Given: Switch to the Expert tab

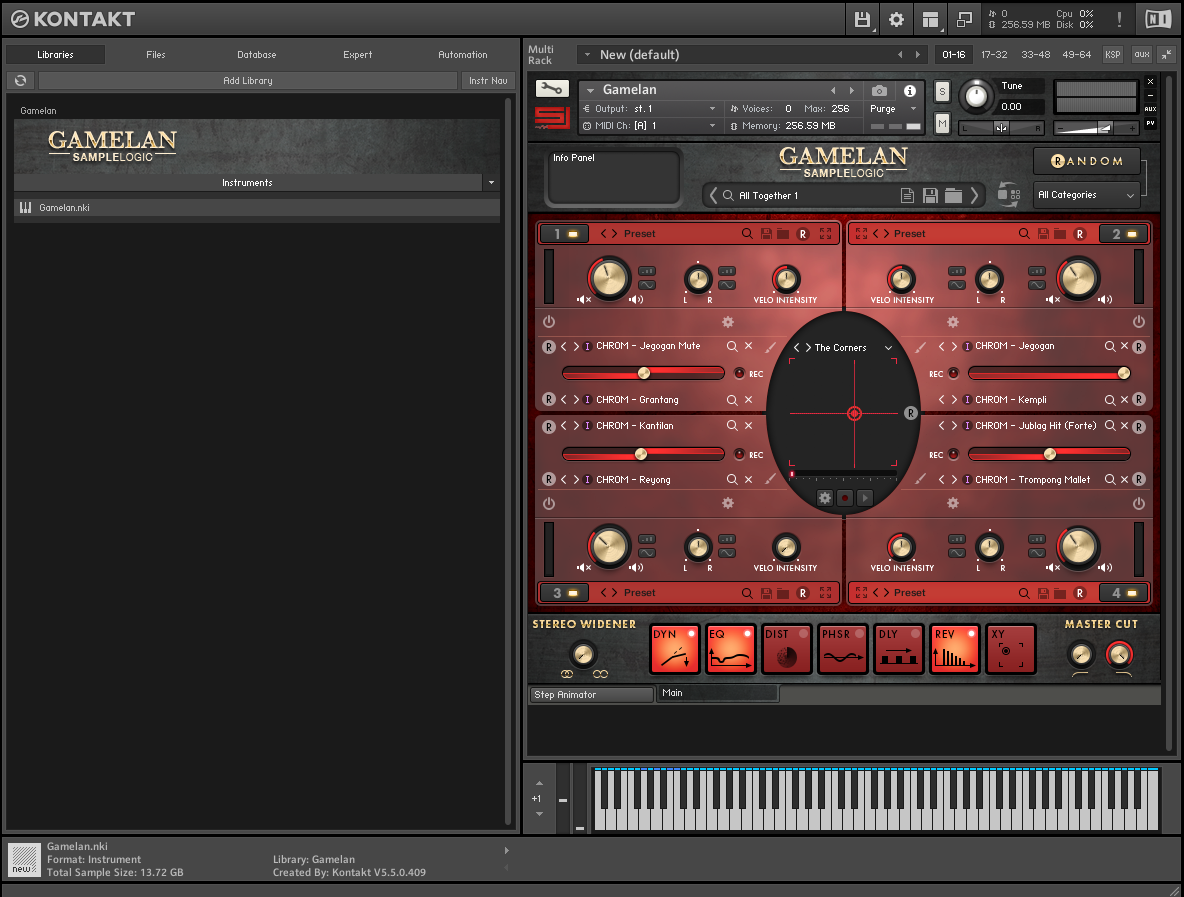Looking at the screenshot, I should pos(357,54).
